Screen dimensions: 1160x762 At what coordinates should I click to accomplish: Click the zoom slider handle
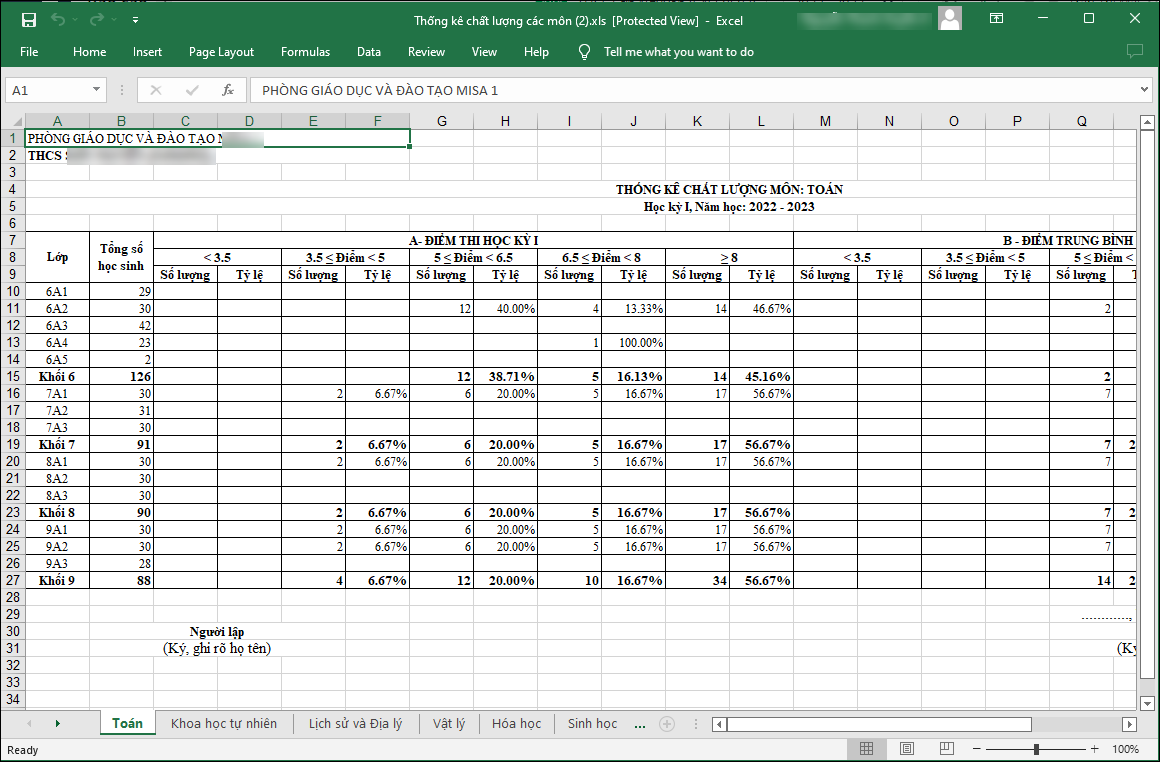(1036, 749)
